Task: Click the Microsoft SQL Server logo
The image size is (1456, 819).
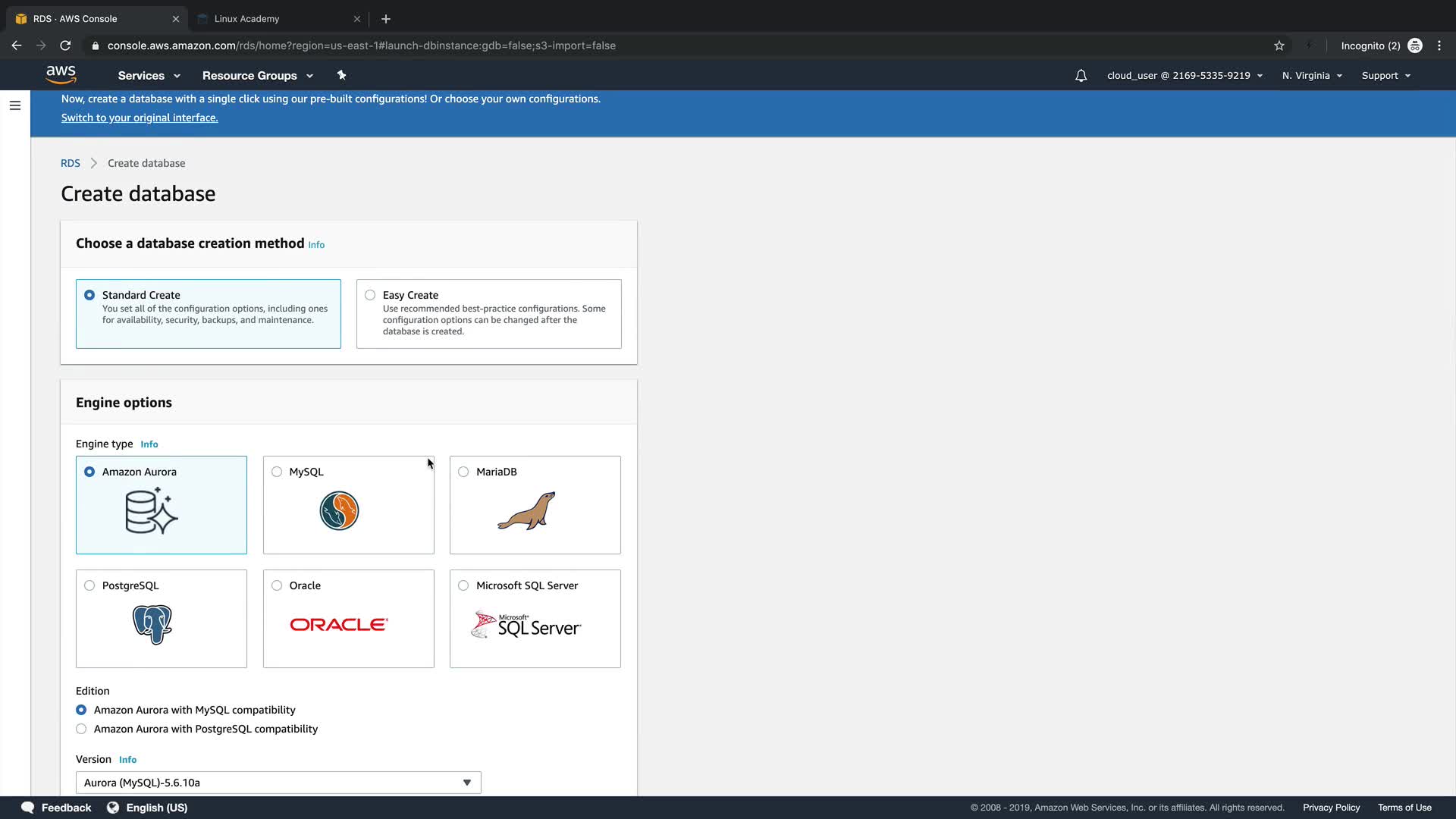Action: pyautogui.click(x=526, y=625)
